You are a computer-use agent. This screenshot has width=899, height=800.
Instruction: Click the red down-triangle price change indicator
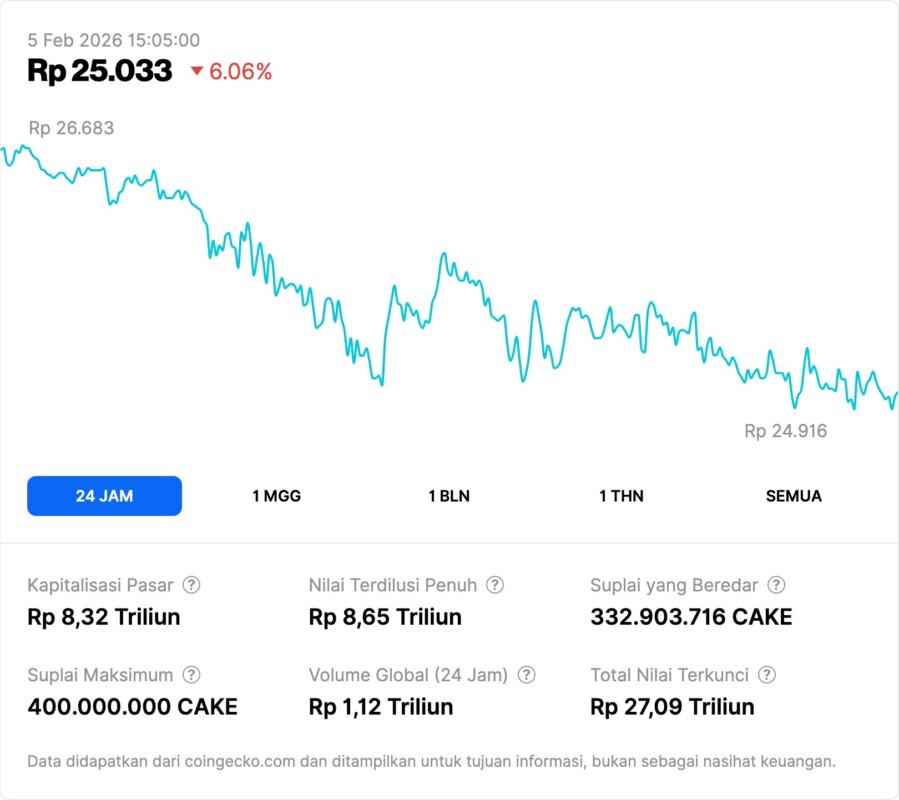coord(197,71)
